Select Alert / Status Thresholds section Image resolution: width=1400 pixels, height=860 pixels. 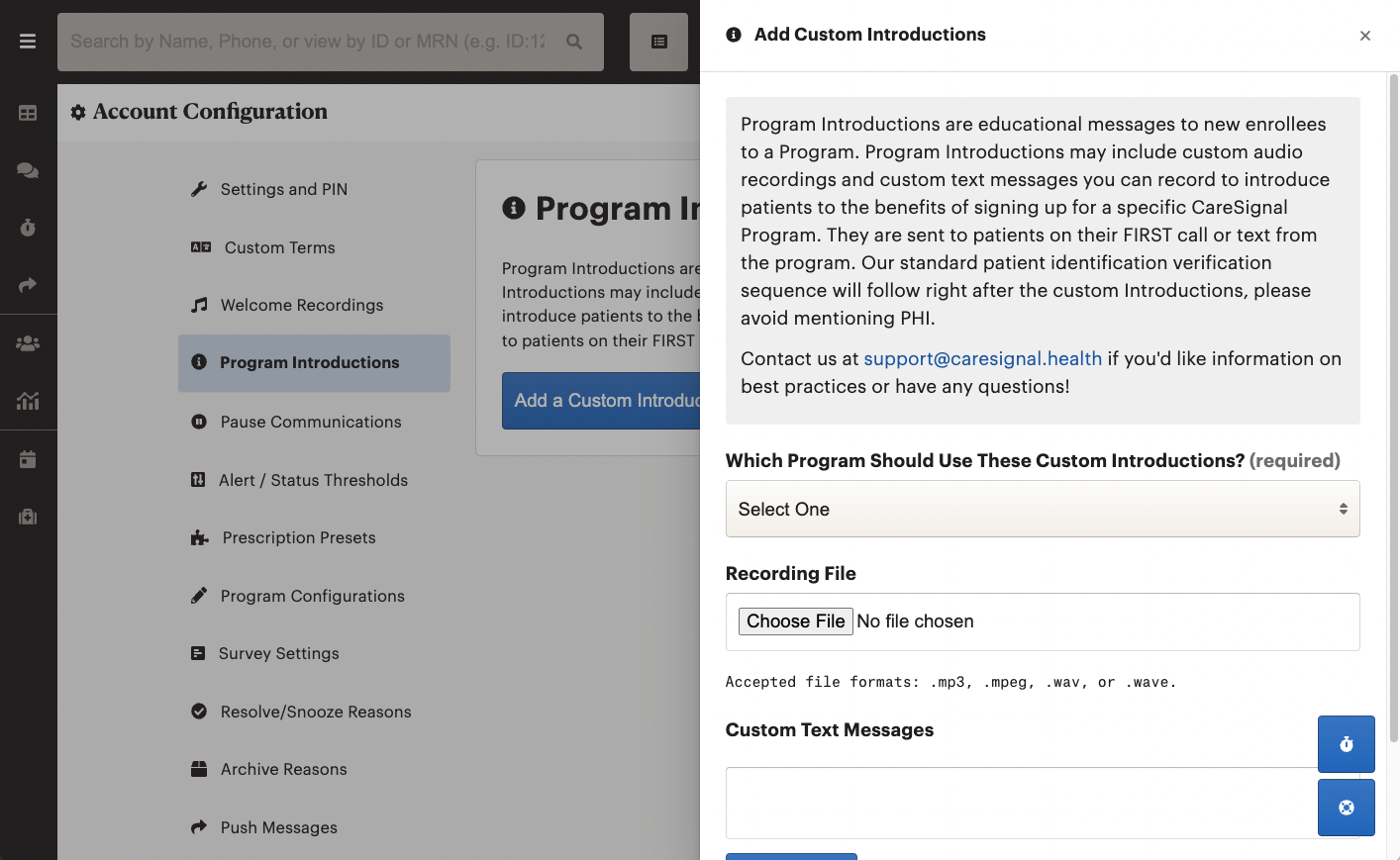pos(315,480)
